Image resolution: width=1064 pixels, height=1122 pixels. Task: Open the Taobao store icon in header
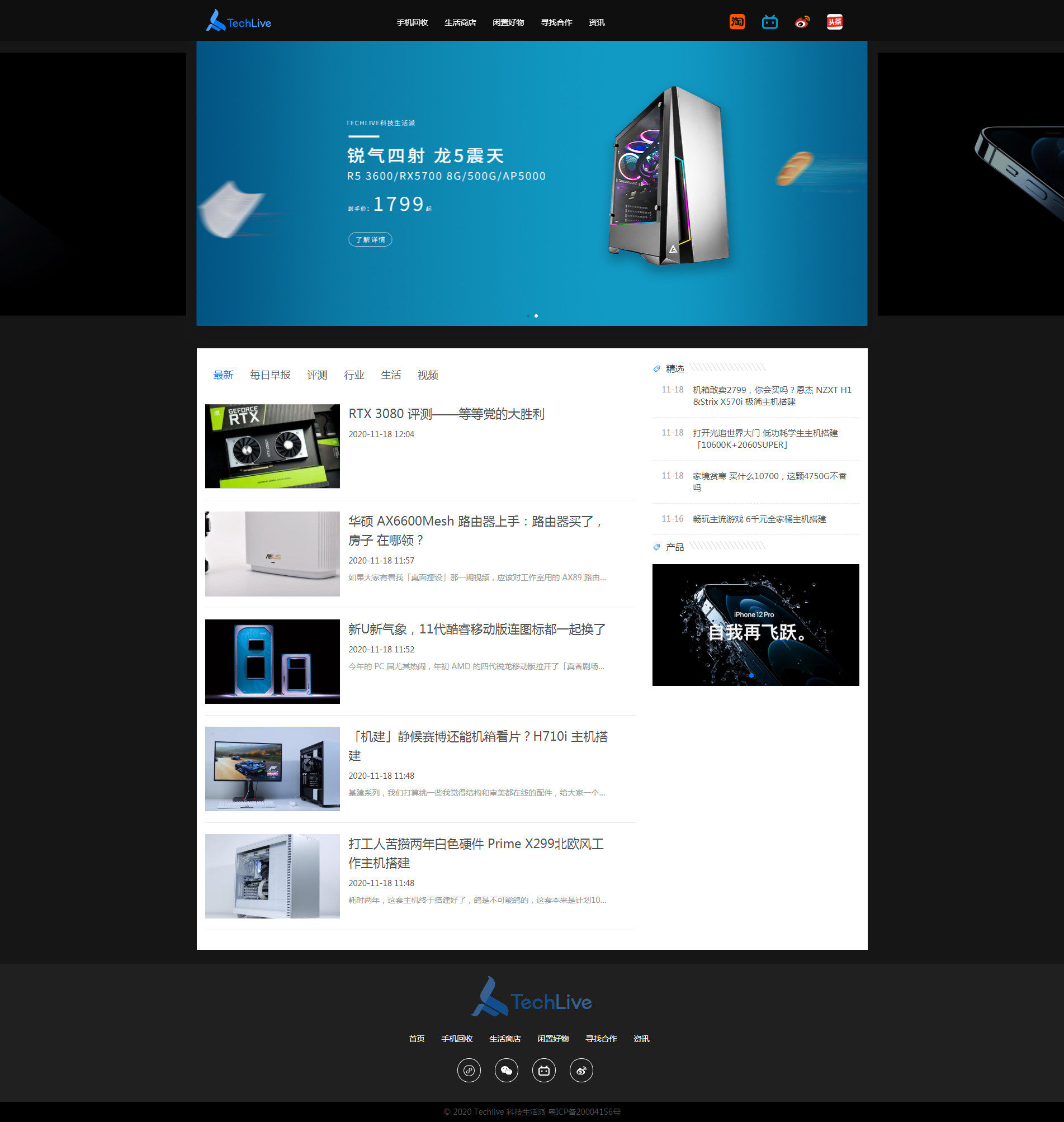pyautogui.click(x=737, y=22)
